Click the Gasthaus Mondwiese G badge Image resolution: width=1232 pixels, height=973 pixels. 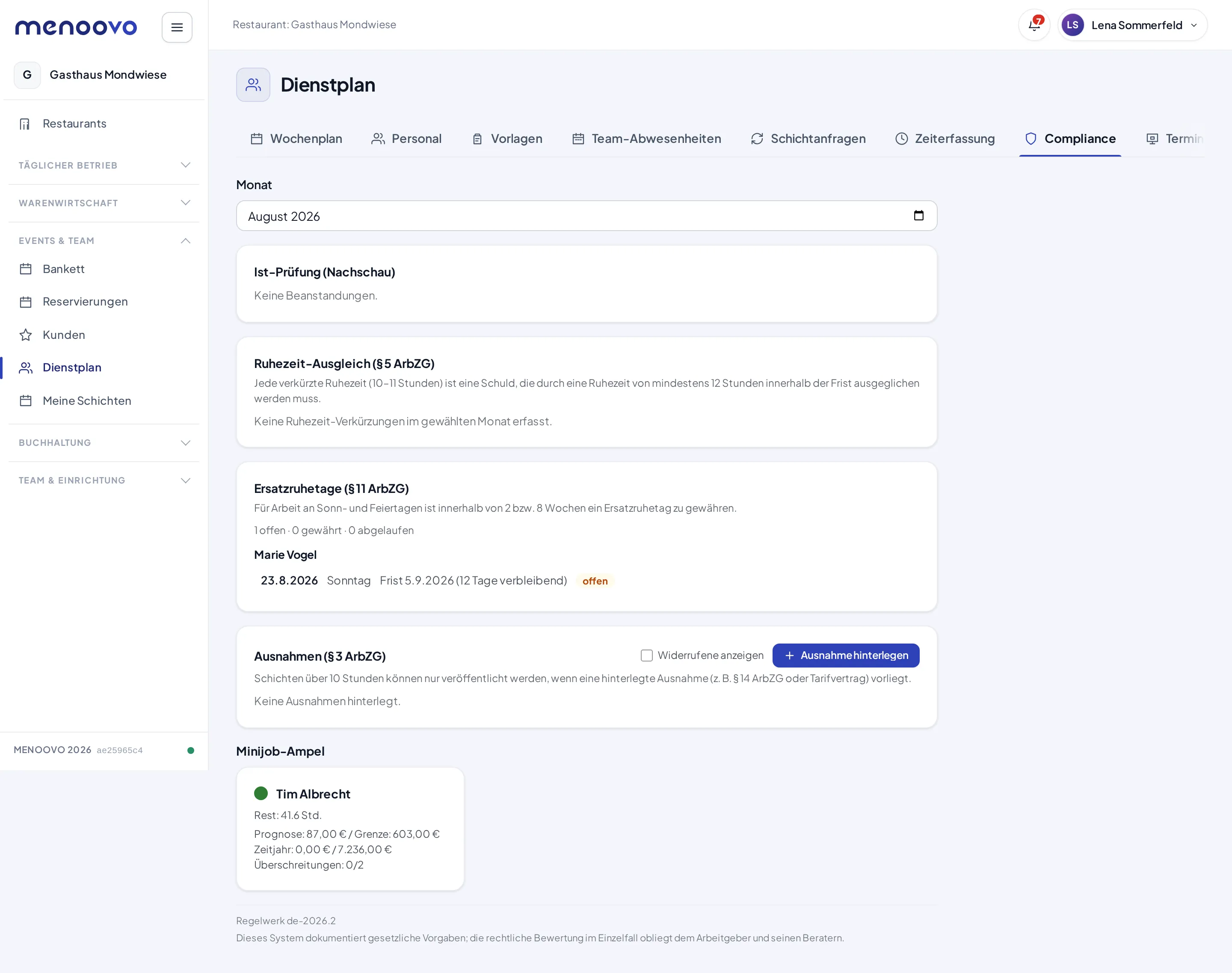[27, 74]
